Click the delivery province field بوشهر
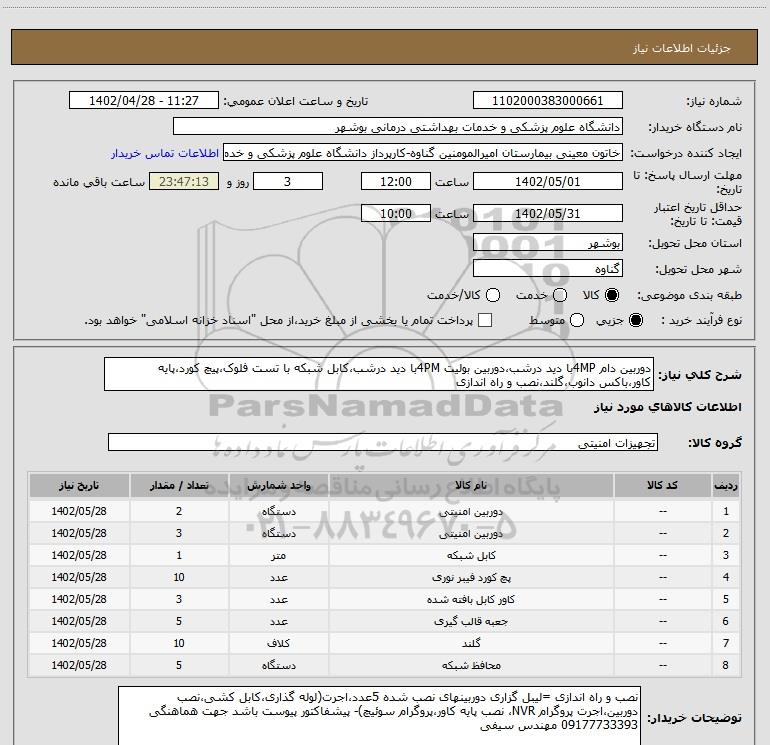Image resolution: width=770 pixels, height=745 pixels. point(548,243)
